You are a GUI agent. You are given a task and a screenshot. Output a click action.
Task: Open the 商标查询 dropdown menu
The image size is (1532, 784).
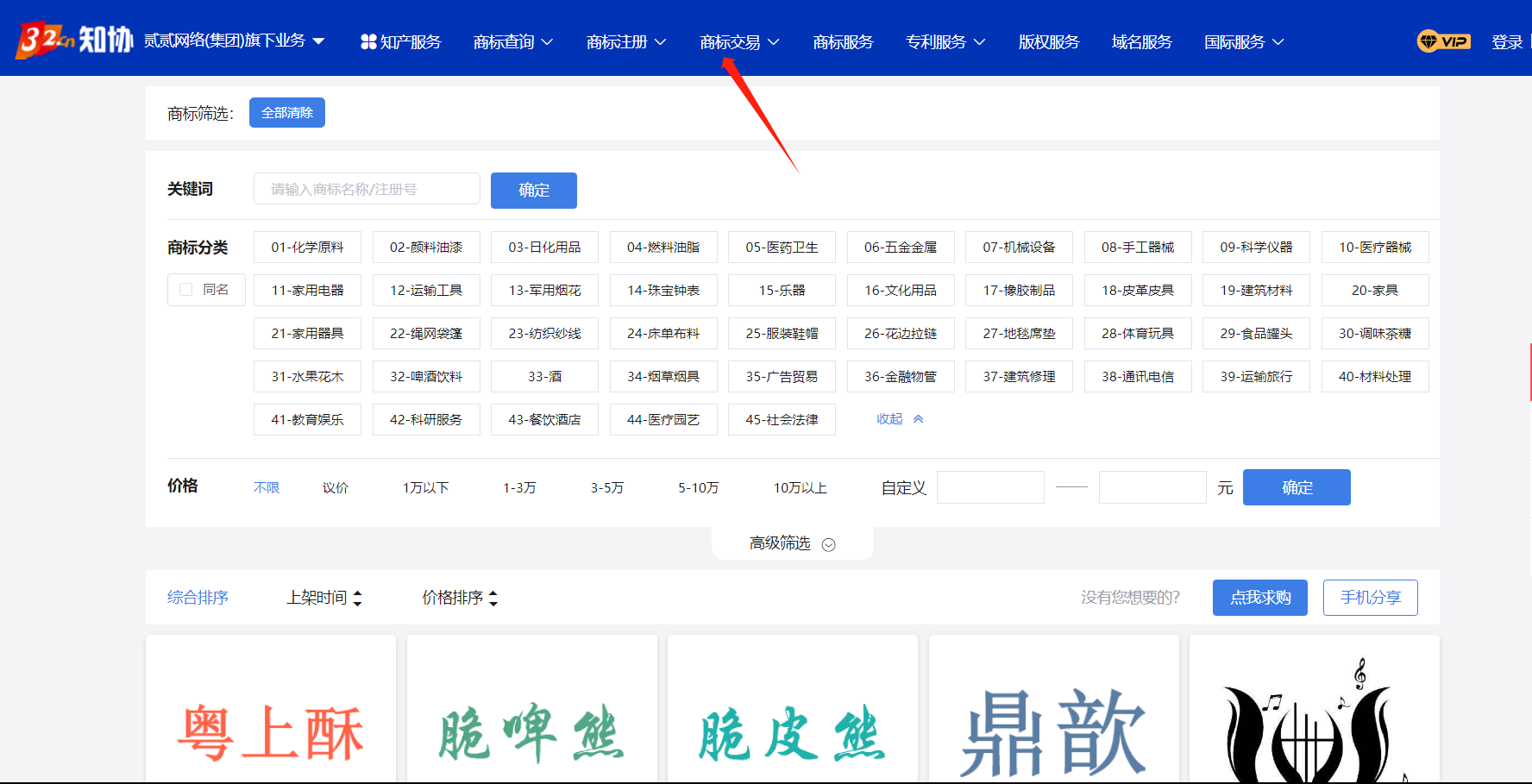pyautogui.click(x=513, y=41)
